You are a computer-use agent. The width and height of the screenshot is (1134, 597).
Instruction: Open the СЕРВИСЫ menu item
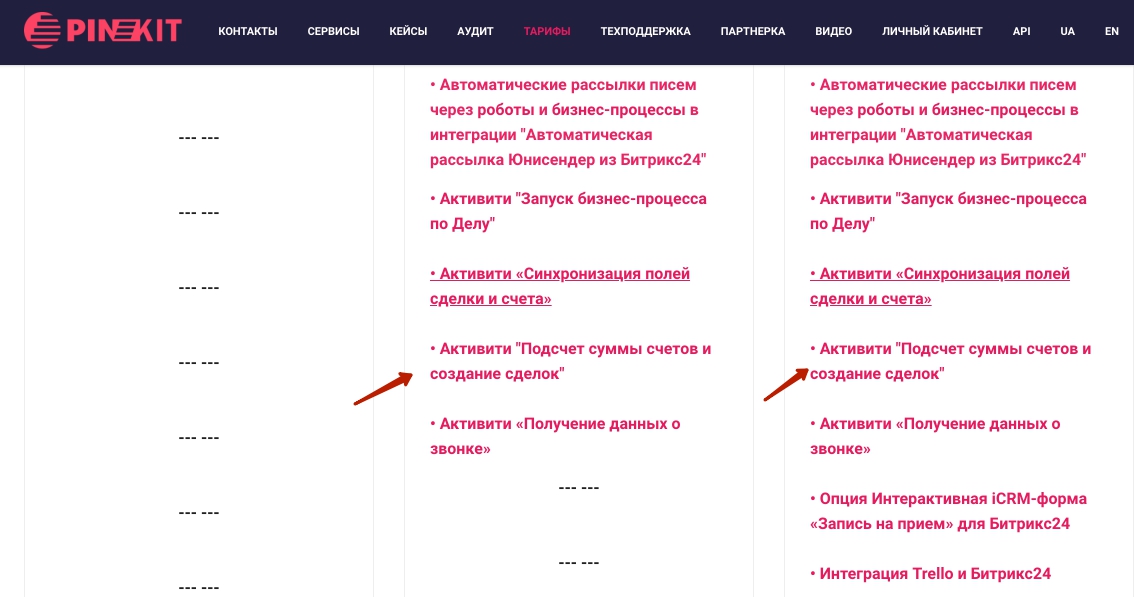tap(333, 31)
